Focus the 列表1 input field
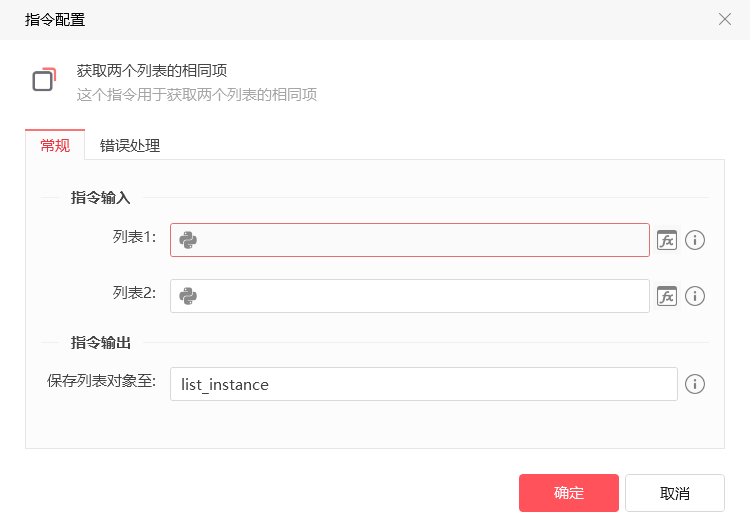Screen dimensions: 750x532 coord(410,240)
